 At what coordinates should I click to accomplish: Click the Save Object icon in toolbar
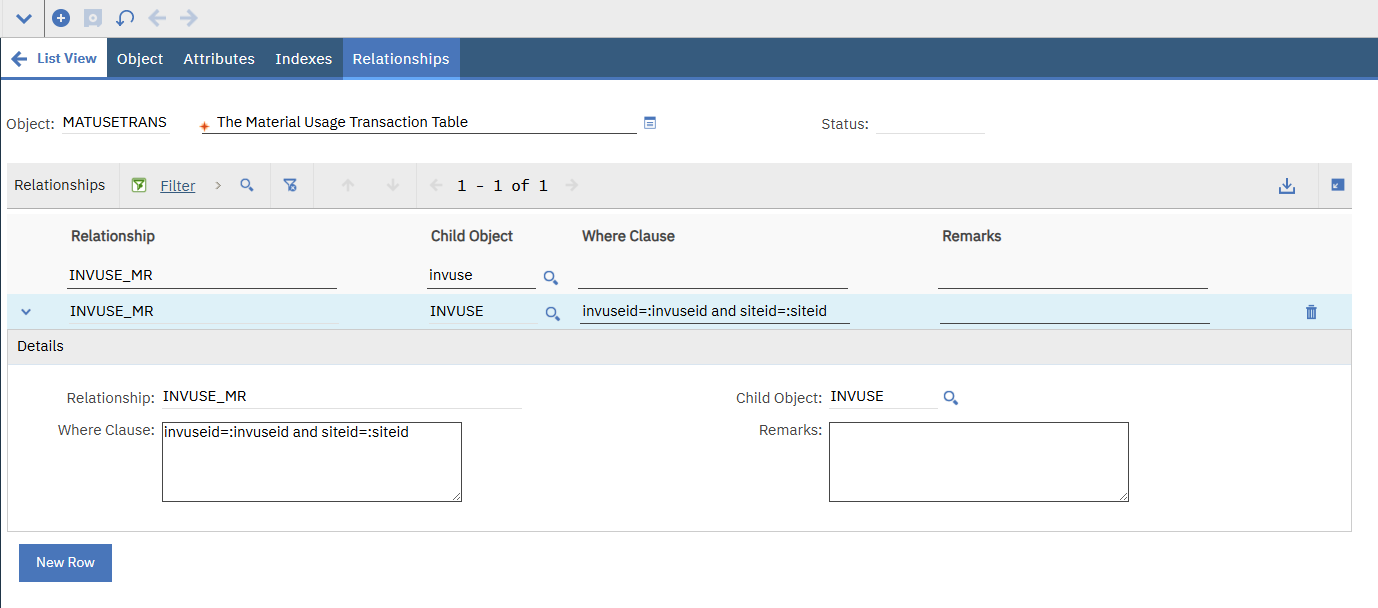click(x=92, y=18)
